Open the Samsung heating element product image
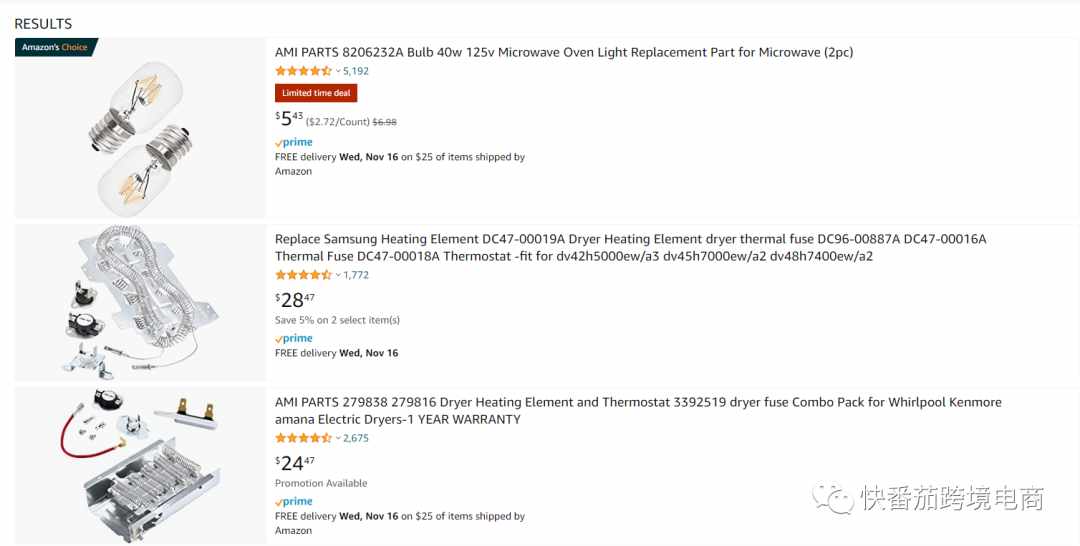 141,302
